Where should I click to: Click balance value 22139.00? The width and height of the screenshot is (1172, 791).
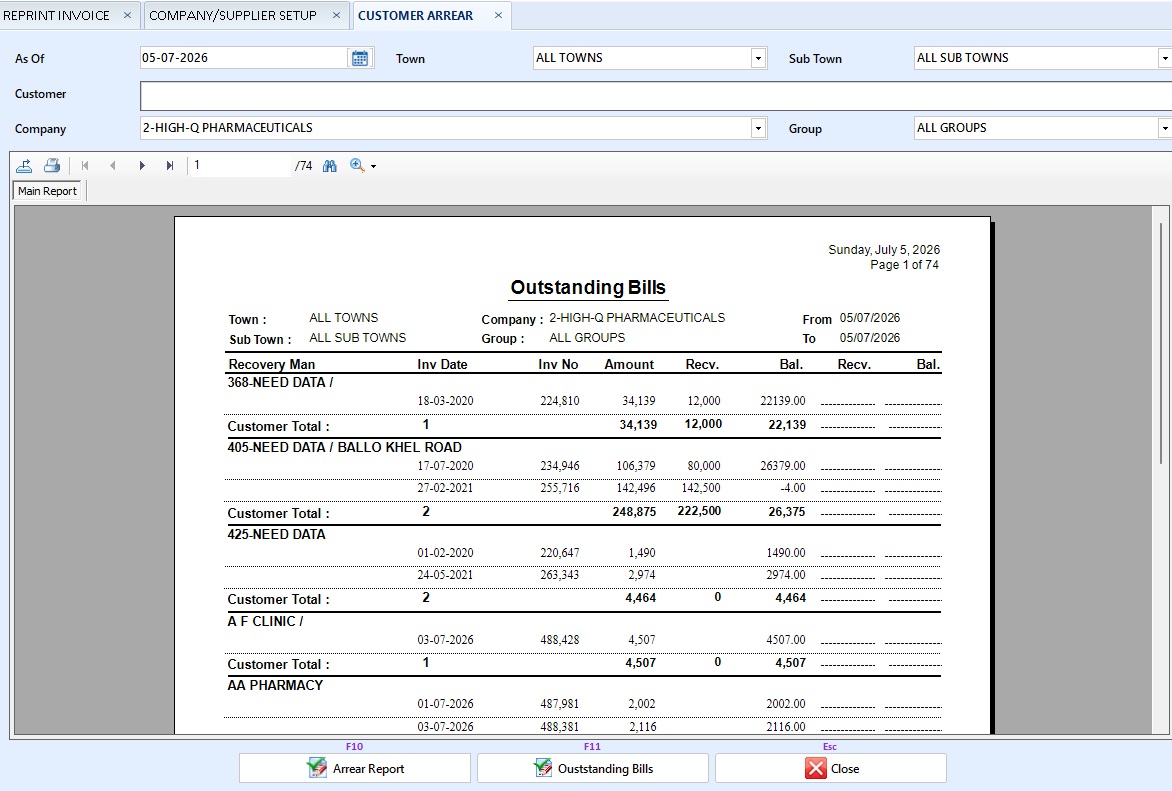pos(783,401)
